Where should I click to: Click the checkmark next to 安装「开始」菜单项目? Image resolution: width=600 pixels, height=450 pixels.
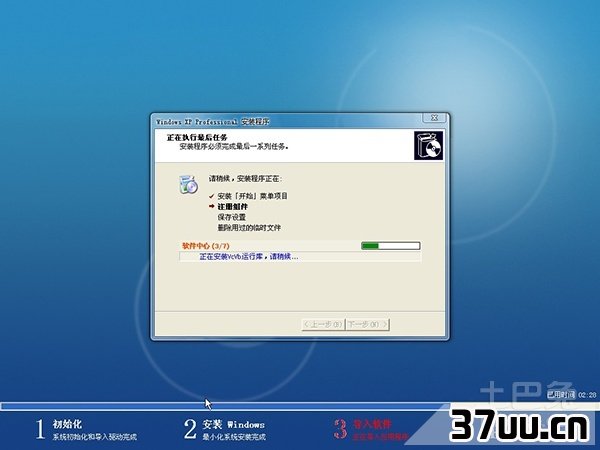point(211,196)
